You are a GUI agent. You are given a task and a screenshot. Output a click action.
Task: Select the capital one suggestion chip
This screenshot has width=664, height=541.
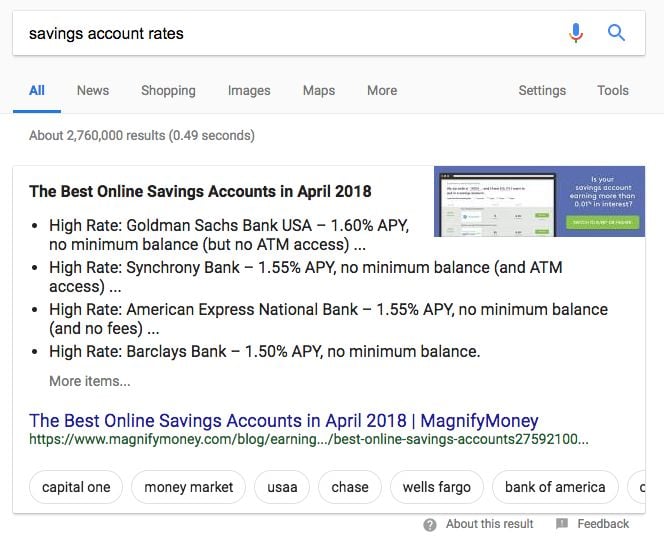[x=77, y=488]
